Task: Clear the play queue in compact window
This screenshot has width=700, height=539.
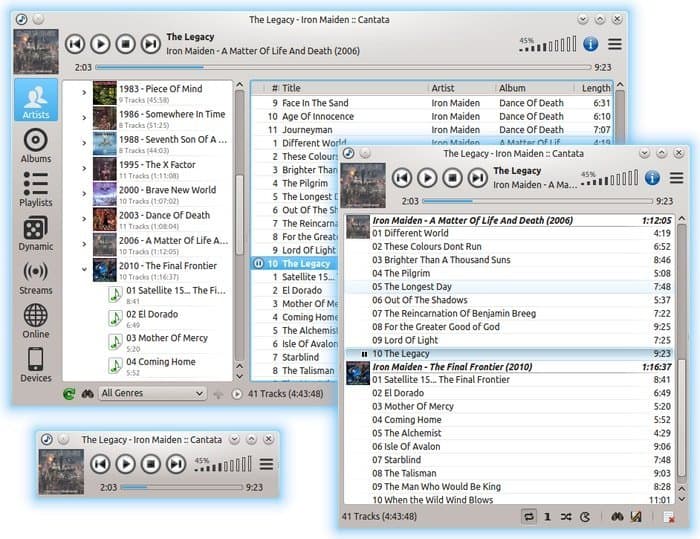Action: (669, 517)
